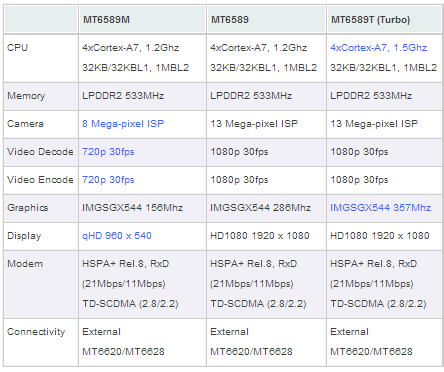The height and width of the screenshot is (372, 444).
Task: Click 720p 30fps in Video Decode row
Action: (108, 152)
